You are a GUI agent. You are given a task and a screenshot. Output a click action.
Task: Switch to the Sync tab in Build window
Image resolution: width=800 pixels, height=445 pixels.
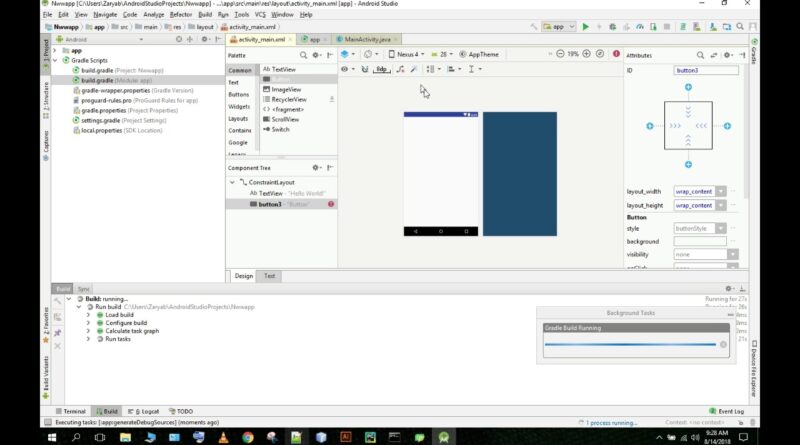coord(84,289)
